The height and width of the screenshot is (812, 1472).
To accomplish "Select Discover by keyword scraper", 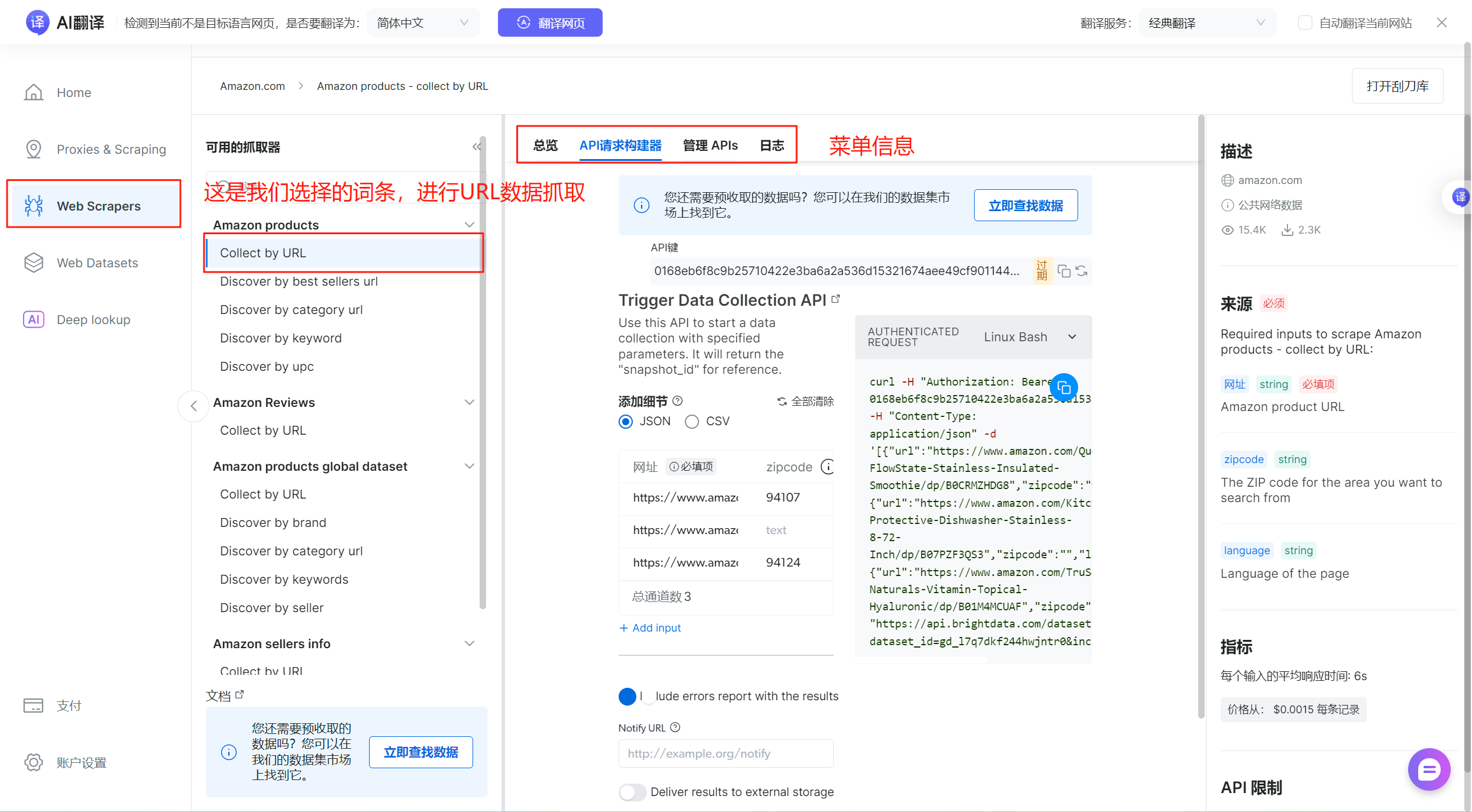I will [x=281, y=338].
